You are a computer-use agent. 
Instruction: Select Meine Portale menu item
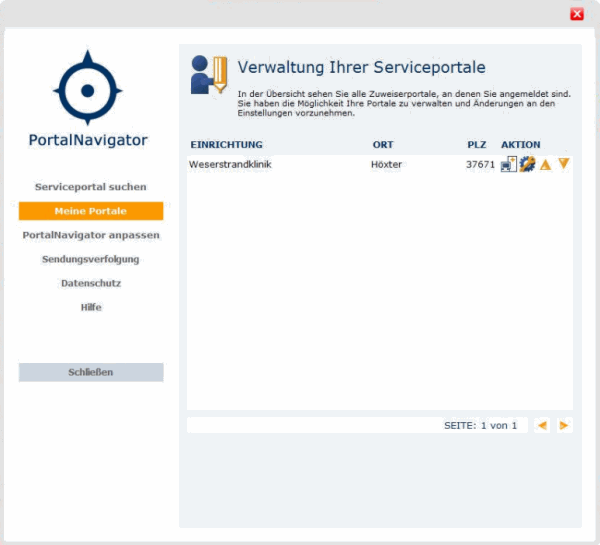[x=91, y=211]
